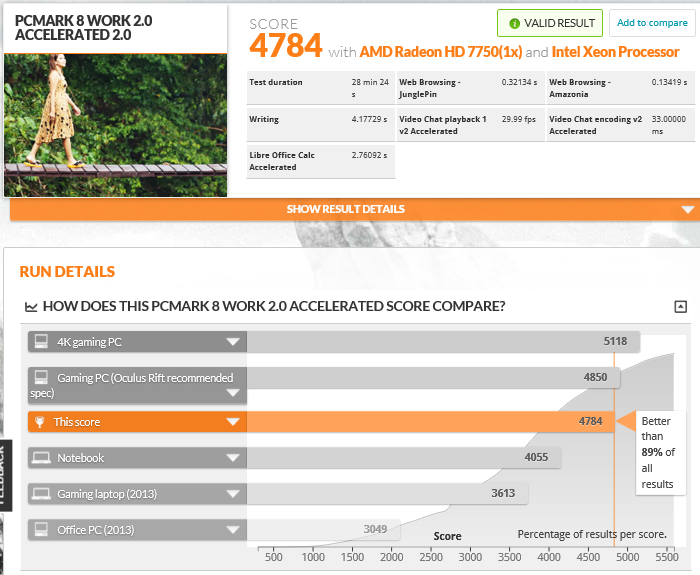
Task: Click the SHOW RESULT DETAILS bar
Action: tap(355, 209)
